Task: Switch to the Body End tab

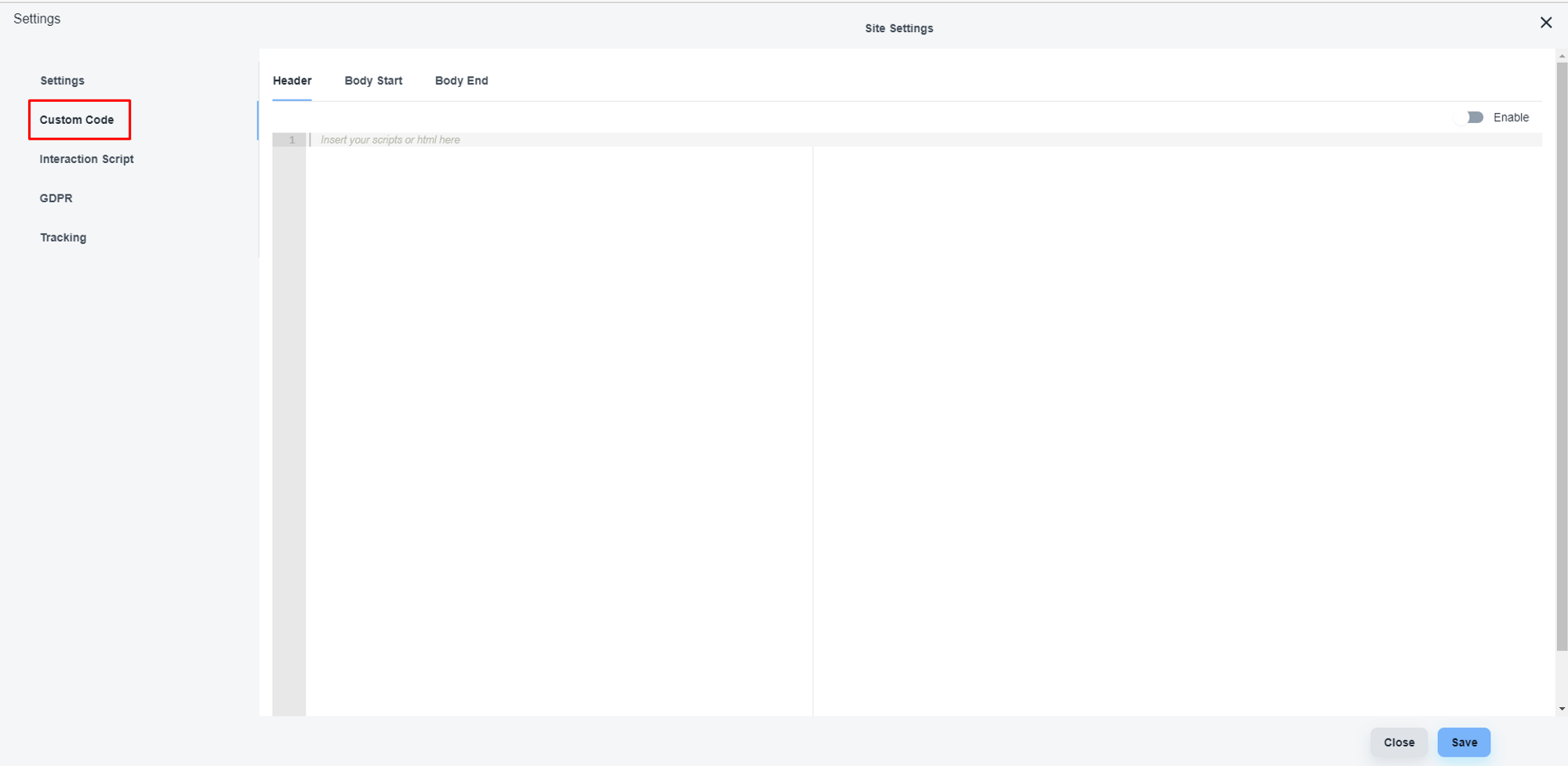Action: tap(461, 81)
